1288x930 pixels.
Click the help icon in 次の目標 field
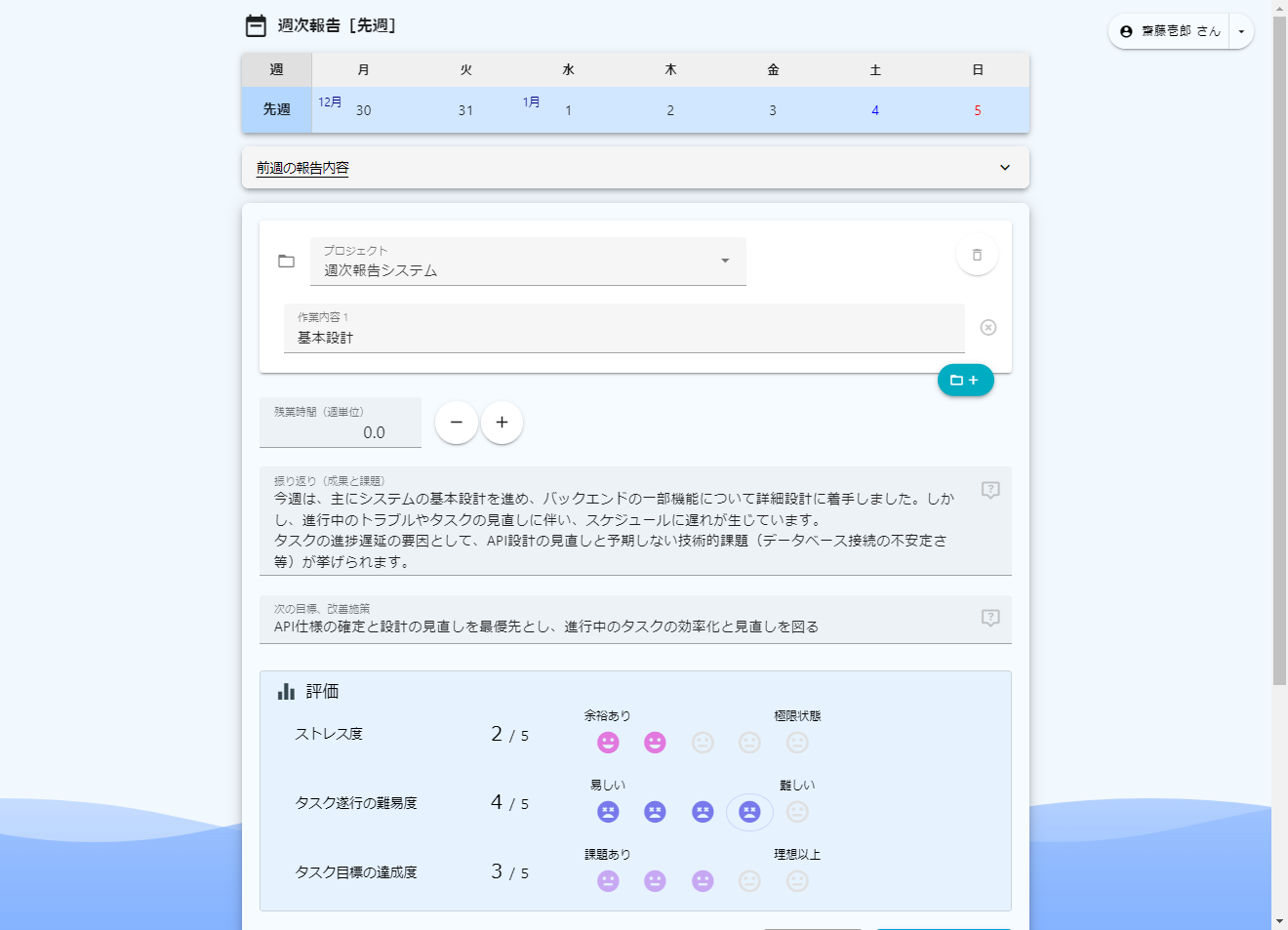click(x=990, y=618)
